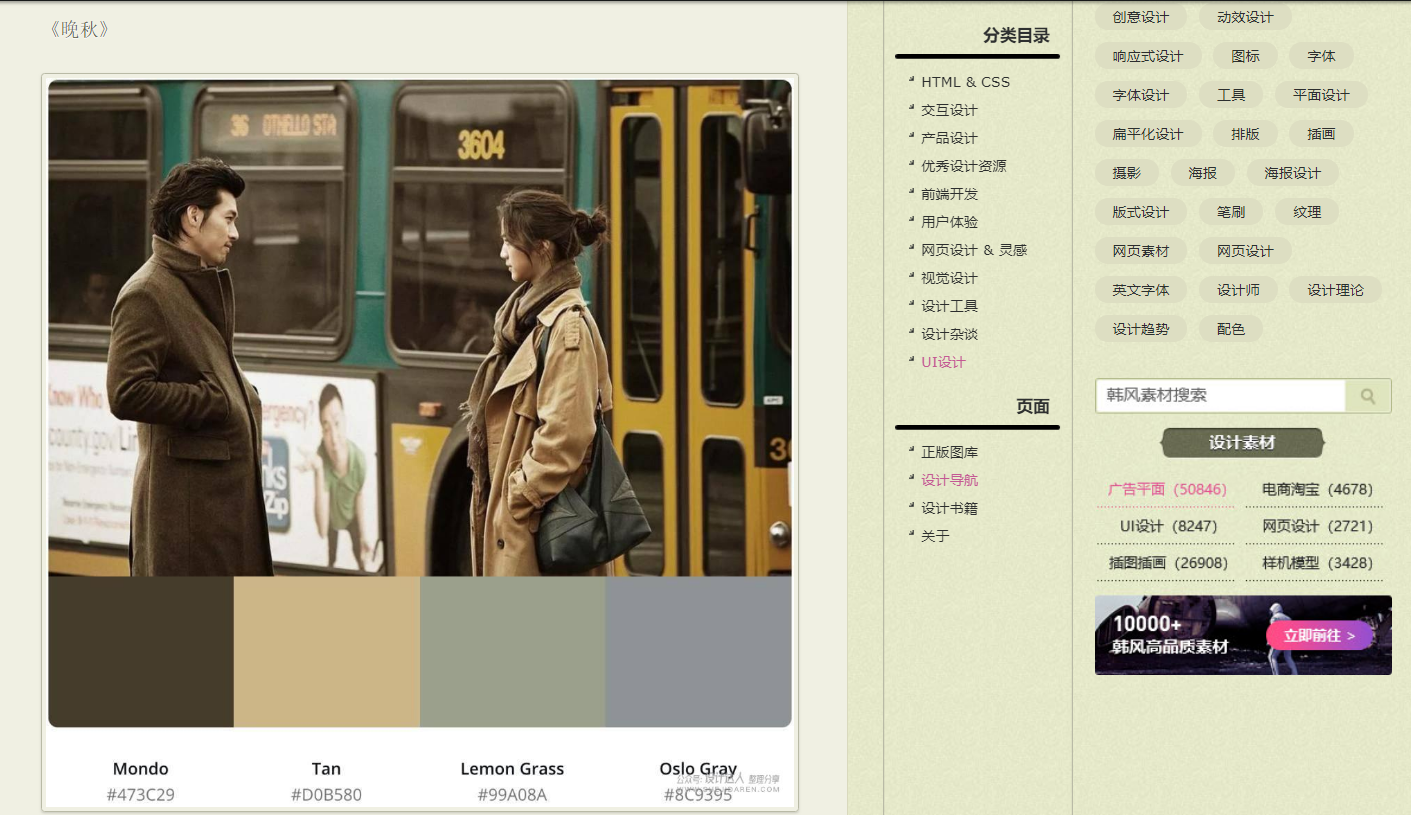Click the Mondo dark brown color swatch
Image resolution: width=1411 pixels, height=815 pixels.
click(141, 651)
